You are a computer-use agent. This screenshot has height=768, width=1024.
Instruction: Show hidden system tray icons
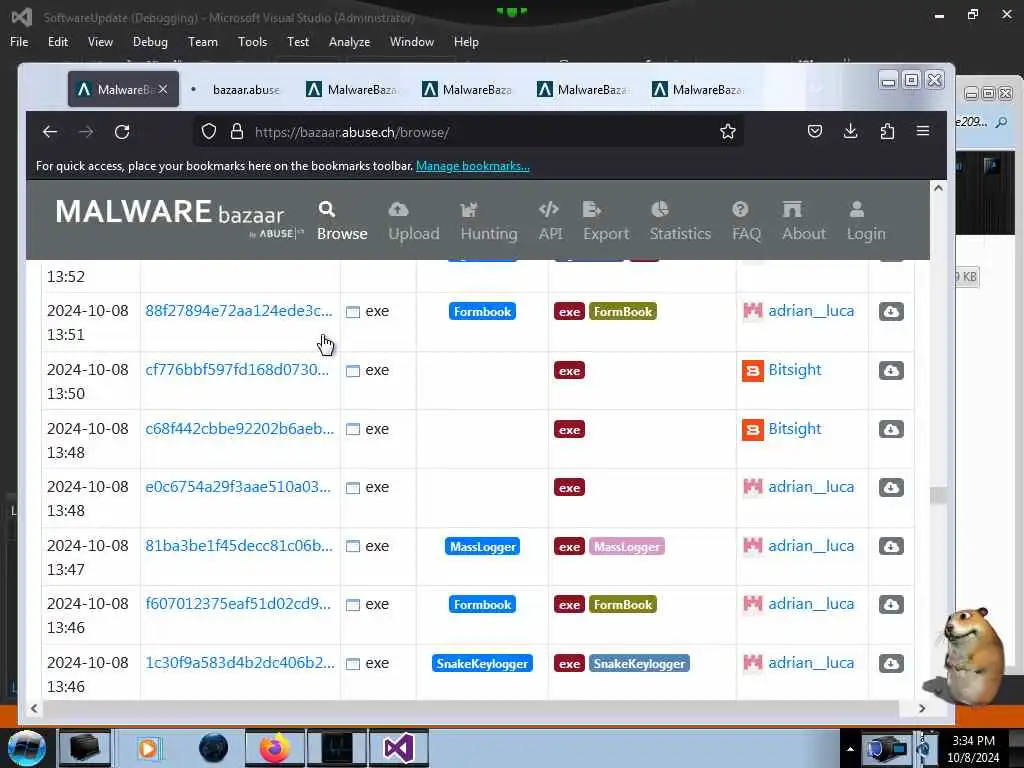point(850,749)
